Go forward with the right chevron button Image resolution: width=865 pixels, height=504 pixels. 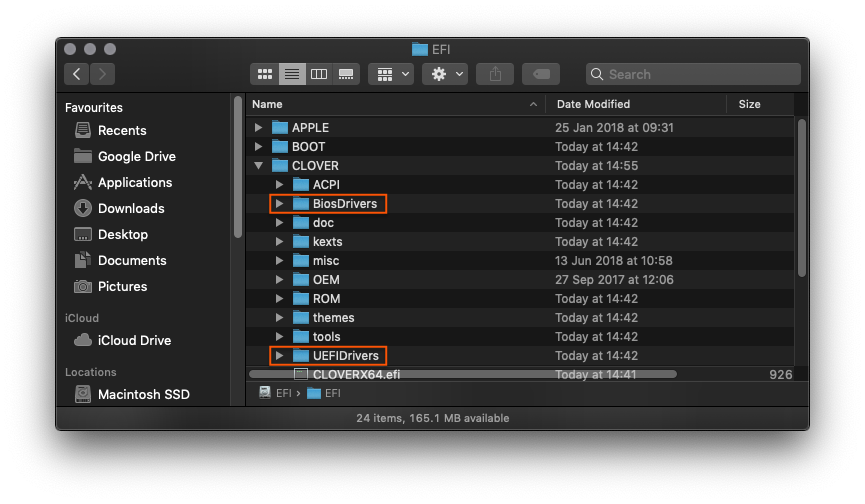103,74
